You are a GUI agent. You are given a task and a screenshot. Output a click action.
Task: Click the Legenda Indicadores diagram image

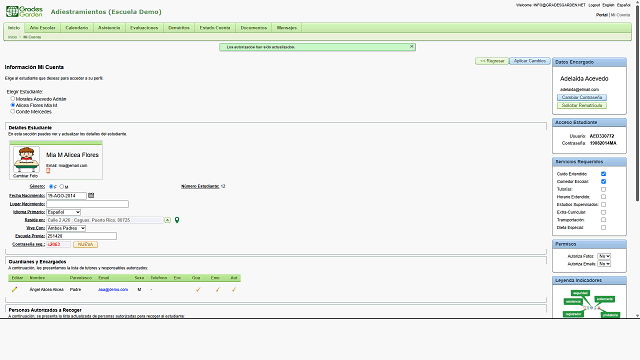coord(591,303)
